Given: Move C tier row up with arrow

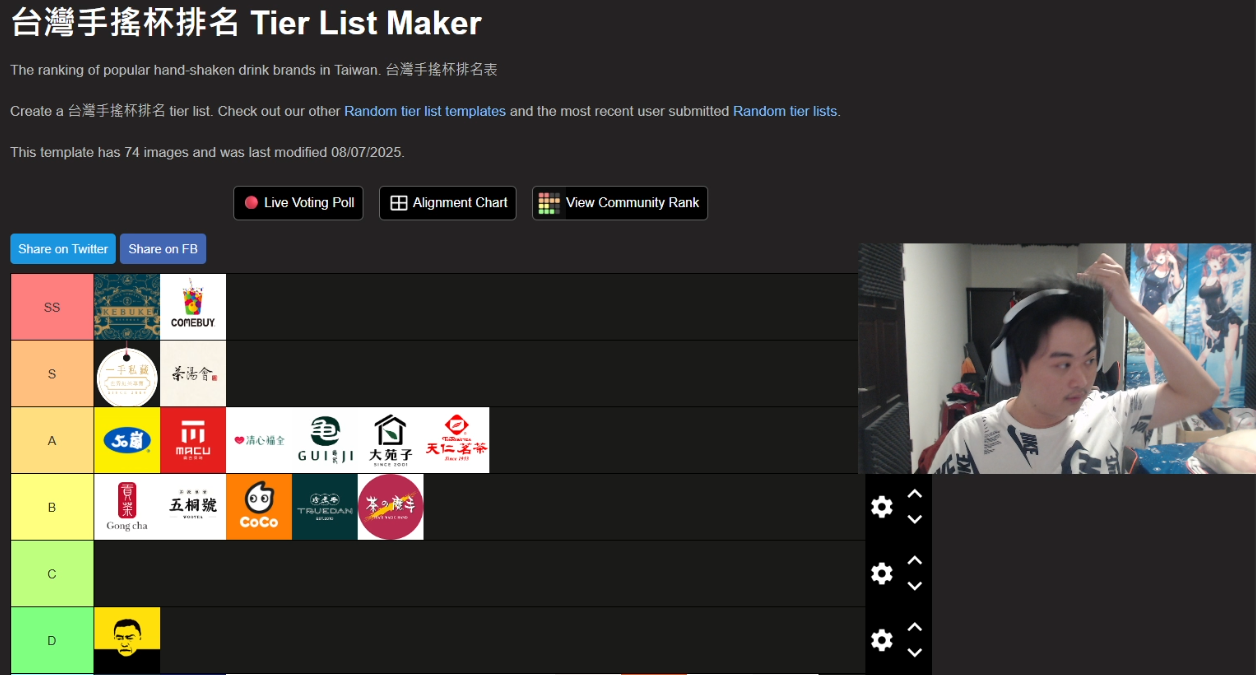Looking at the screenshot, I should point(914,561).
